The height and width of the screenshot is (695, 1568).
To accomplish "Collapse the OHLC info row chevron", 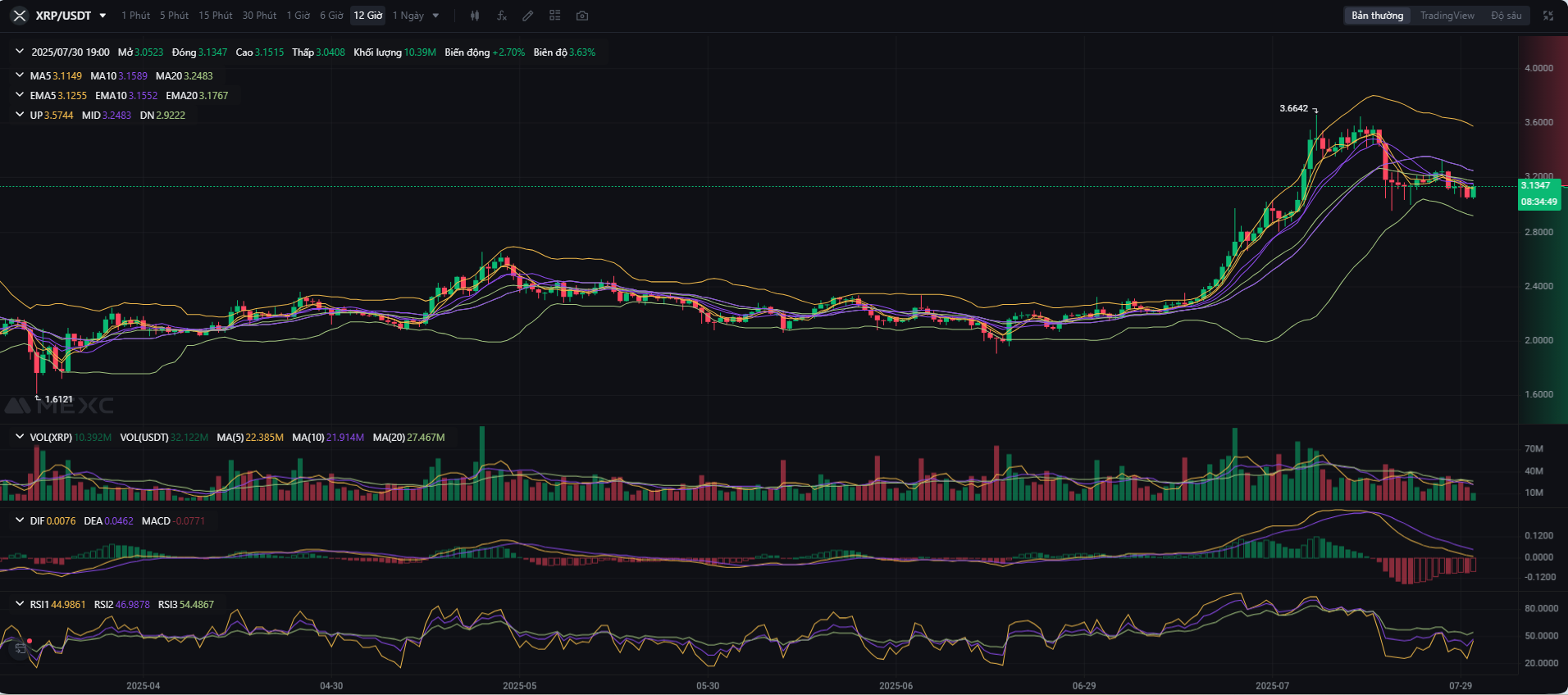I will click(20, 52).
